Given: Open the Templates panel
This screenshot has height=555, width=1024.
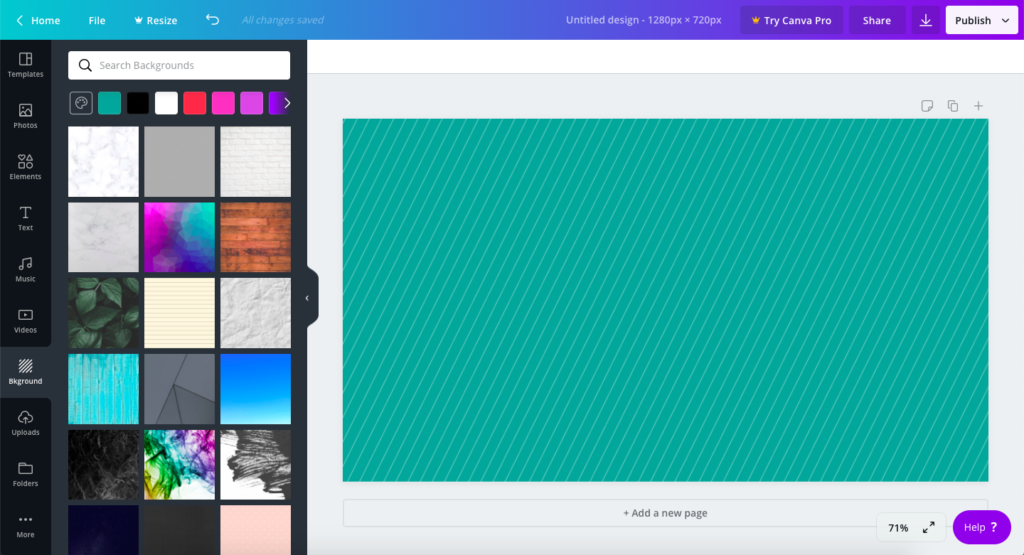Looking at the screenshot, I should [25, 65].
